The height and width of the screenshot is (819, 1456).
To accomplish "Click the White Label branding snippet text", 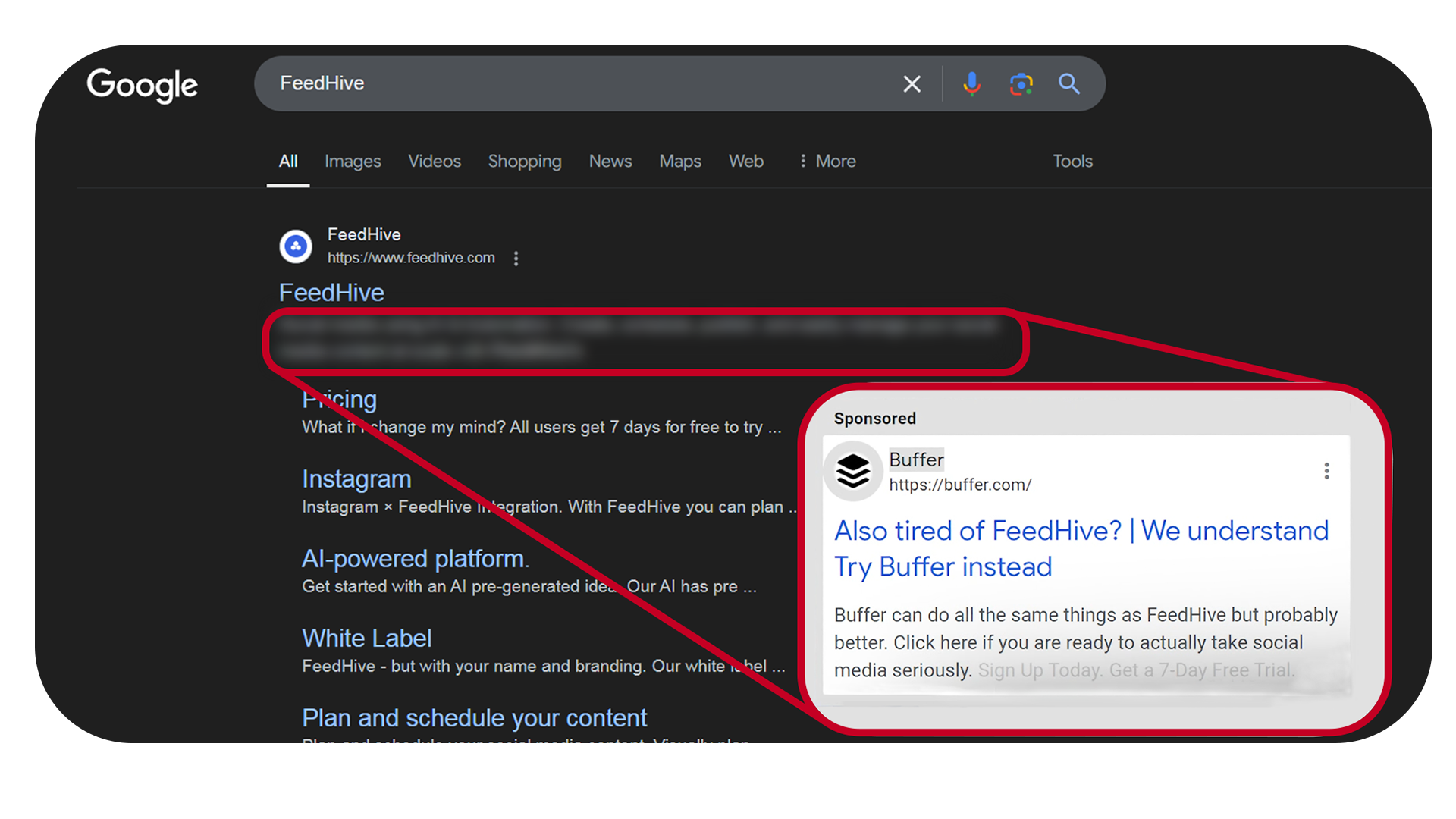I will (544, 667).
